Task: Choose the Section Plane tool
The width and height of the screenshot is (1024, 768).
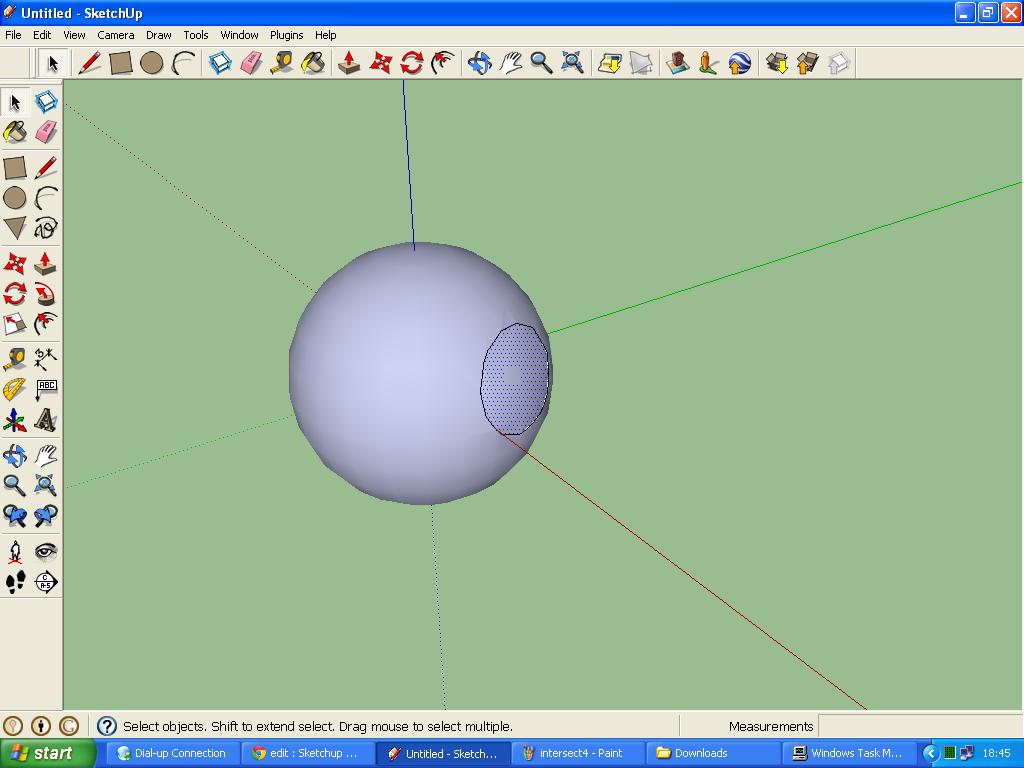Action: tap(46, 582)
